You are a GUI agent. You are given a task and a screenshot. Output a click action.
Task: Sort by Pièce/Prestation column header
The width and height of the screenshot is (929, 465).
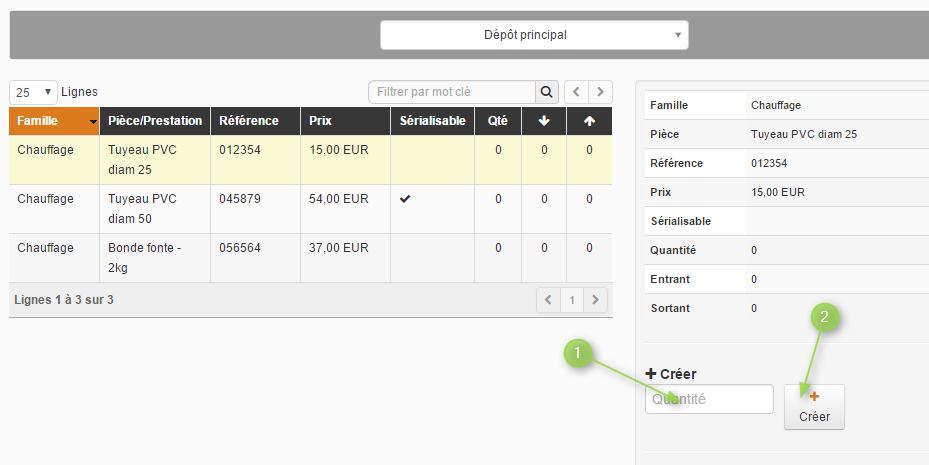point(155,121)
